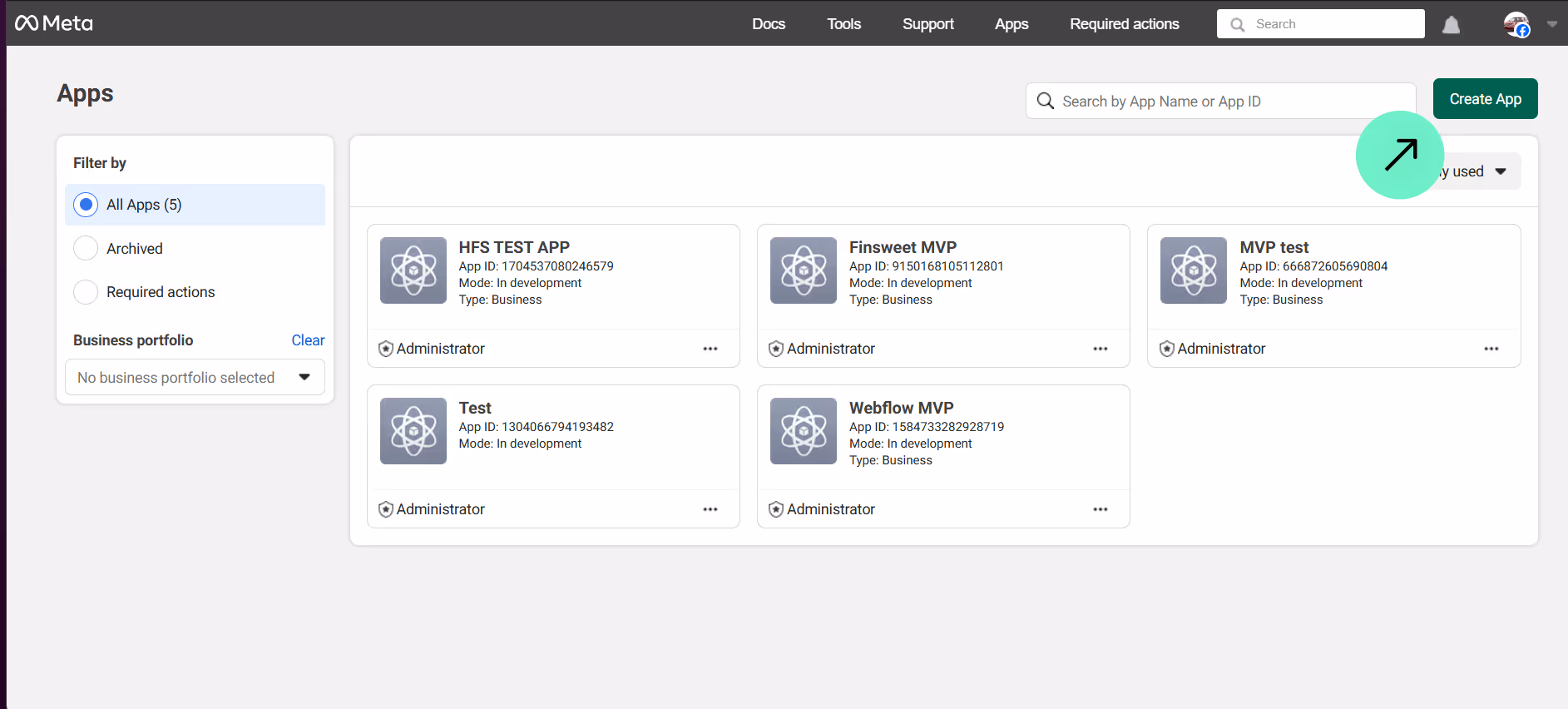Open the MVP test title
Image resolution: width=1568 pixels, height=709 pixels.
tap(1274, 247)
